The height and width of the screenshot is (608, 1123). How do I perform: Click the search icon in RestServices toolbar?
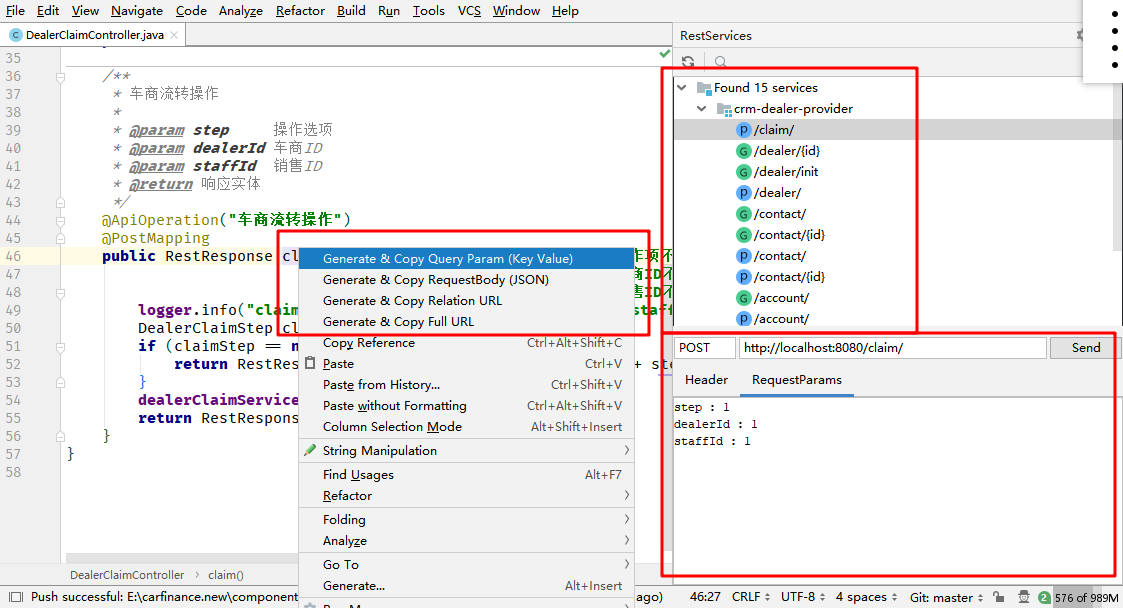(x=720, y=62)
